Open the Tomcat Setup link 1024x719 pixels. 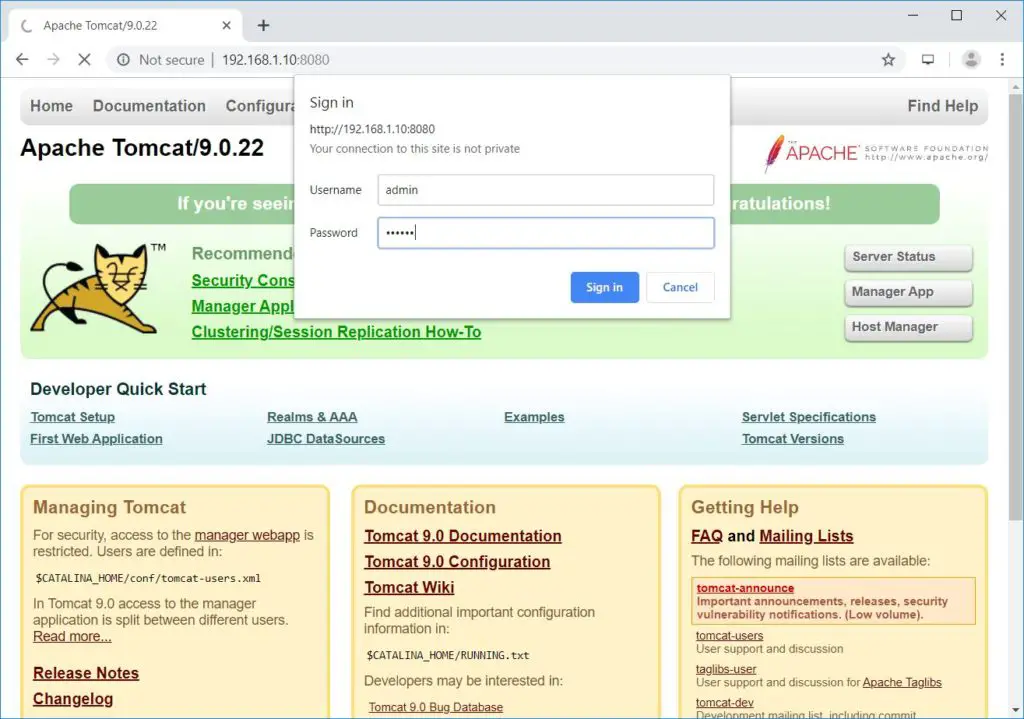pos(72,417)
